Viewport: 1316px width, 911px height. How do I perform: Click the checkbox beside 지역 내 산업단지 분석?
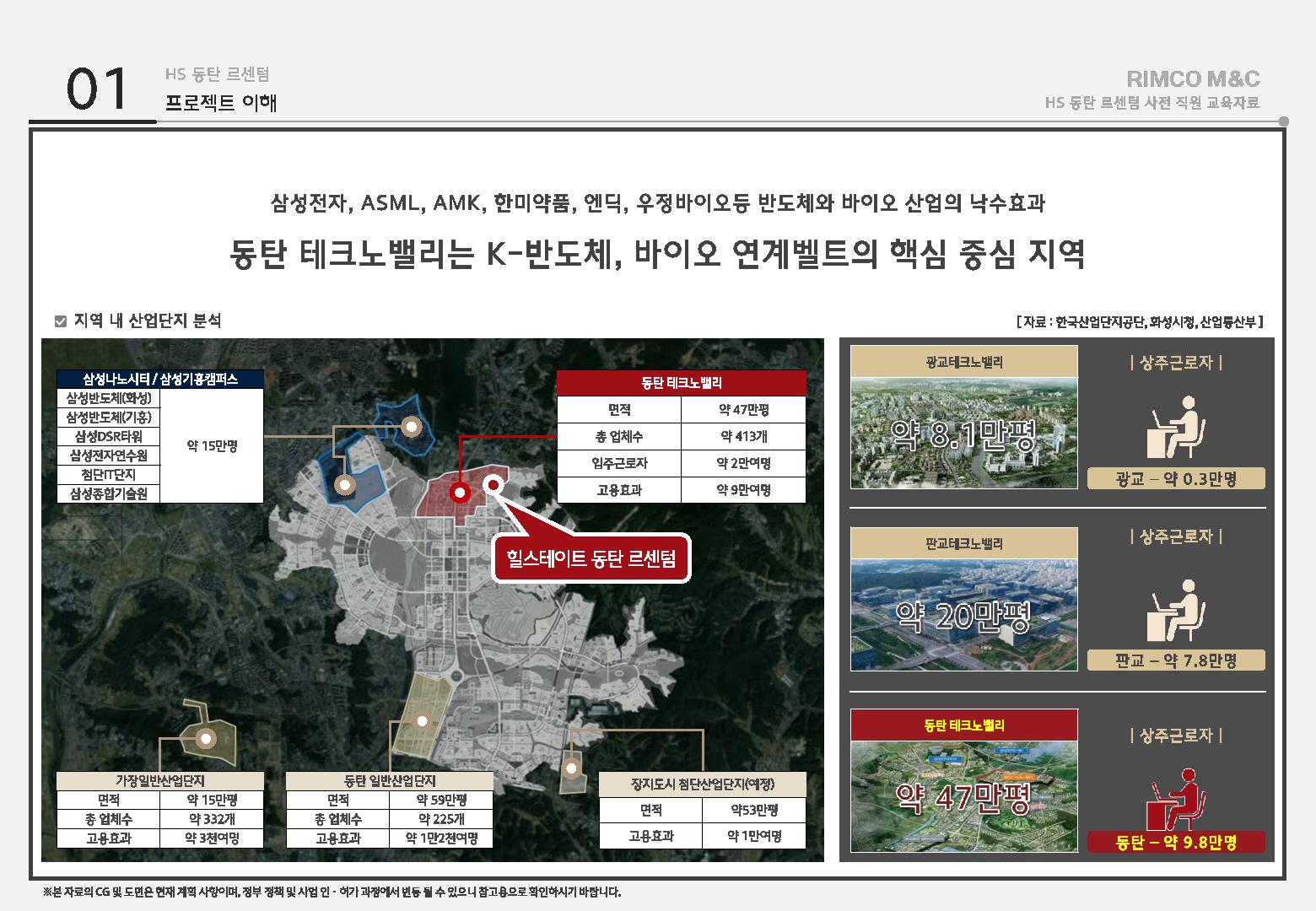click(x=60, y=321)
